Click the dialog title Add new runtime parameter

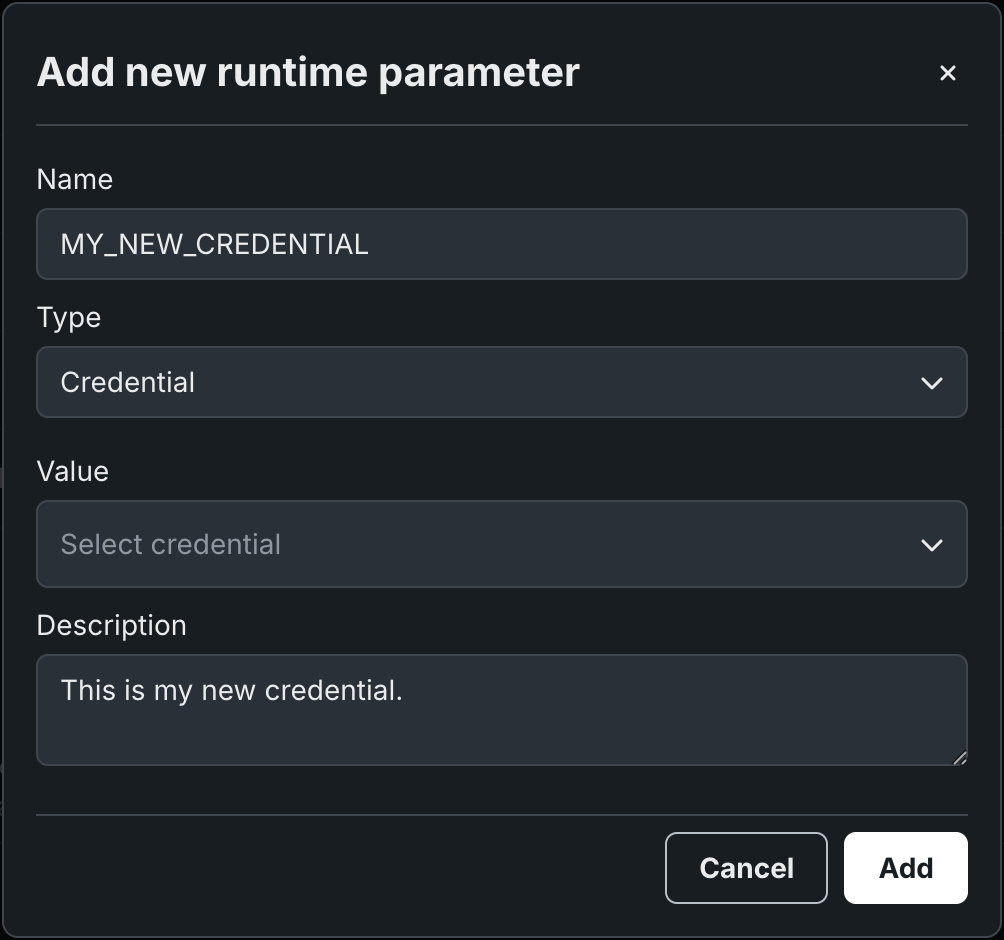pos(308,73)
